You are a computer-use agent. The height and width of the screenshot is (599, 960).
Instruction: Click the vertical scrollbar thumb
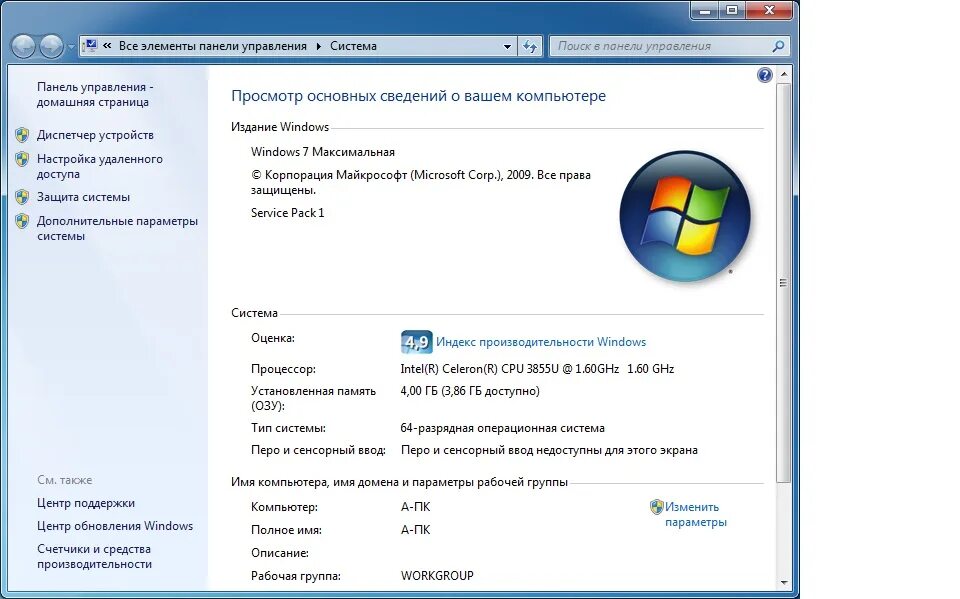[x=784, y=282]
